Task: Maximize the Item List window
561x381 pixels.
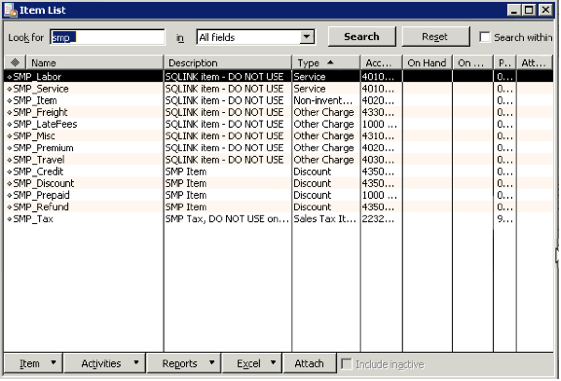Action: click(529, 10)
